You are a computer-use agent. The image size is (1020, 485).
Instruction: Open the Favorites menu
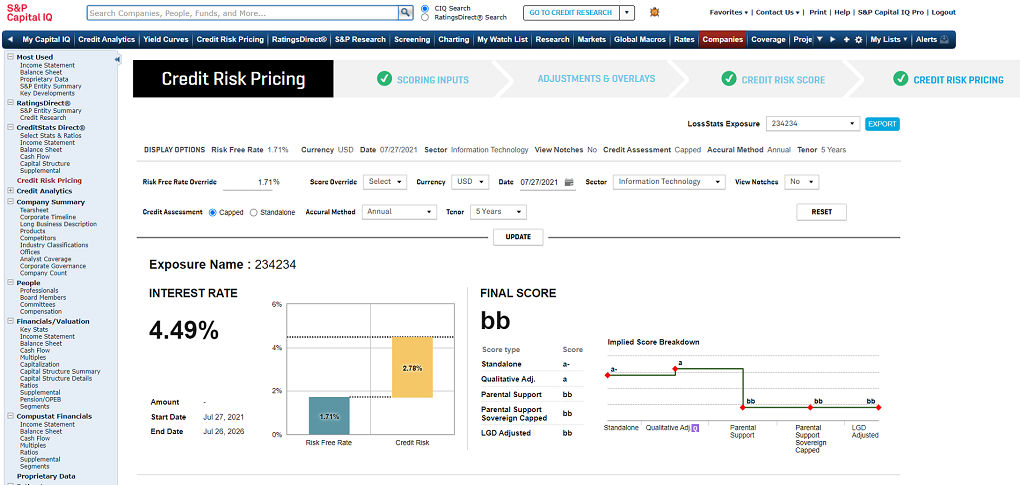click(728, 12)
